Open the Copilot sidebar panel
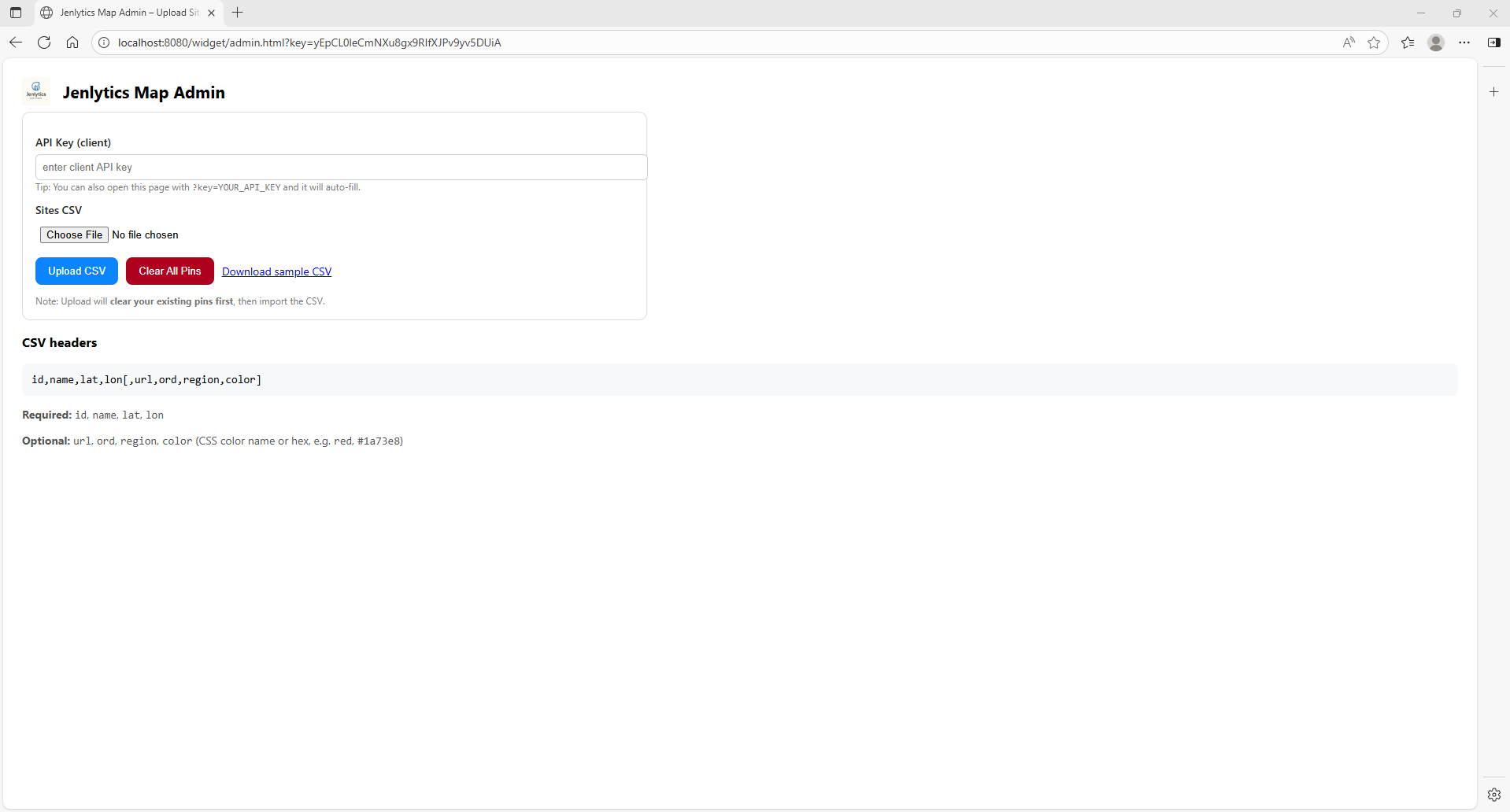This screenshot has width=1510, height=812. tap(1495, 42)
